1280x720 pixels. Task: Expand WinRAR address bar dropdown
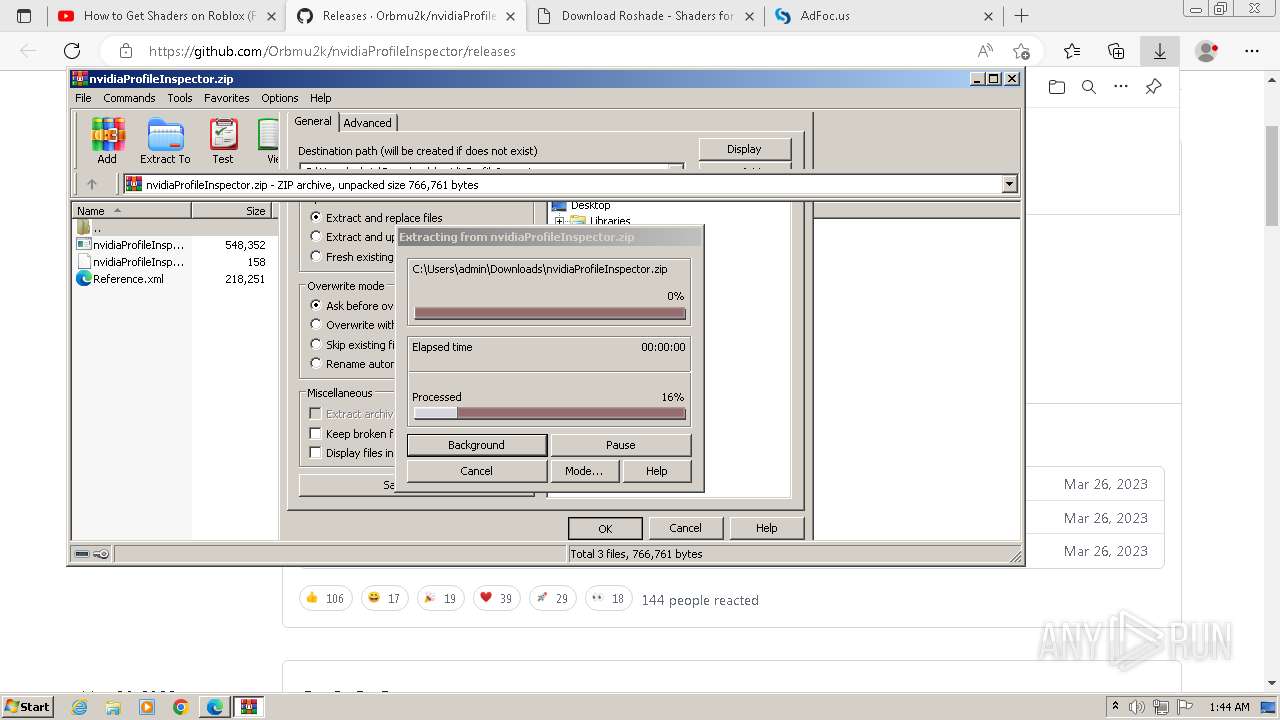tap(1009, 184)
